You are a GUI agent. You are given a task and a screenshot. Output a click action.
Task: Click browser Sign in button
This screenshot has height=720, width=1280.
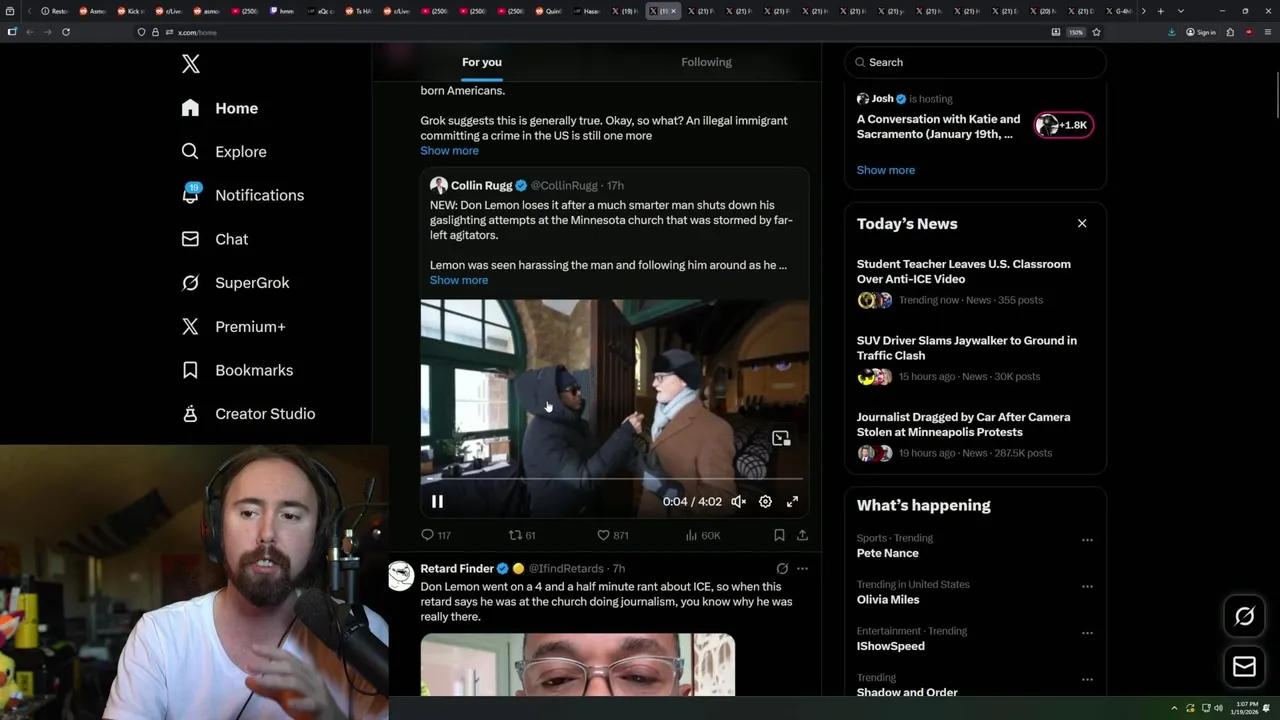coord(1201,32)
